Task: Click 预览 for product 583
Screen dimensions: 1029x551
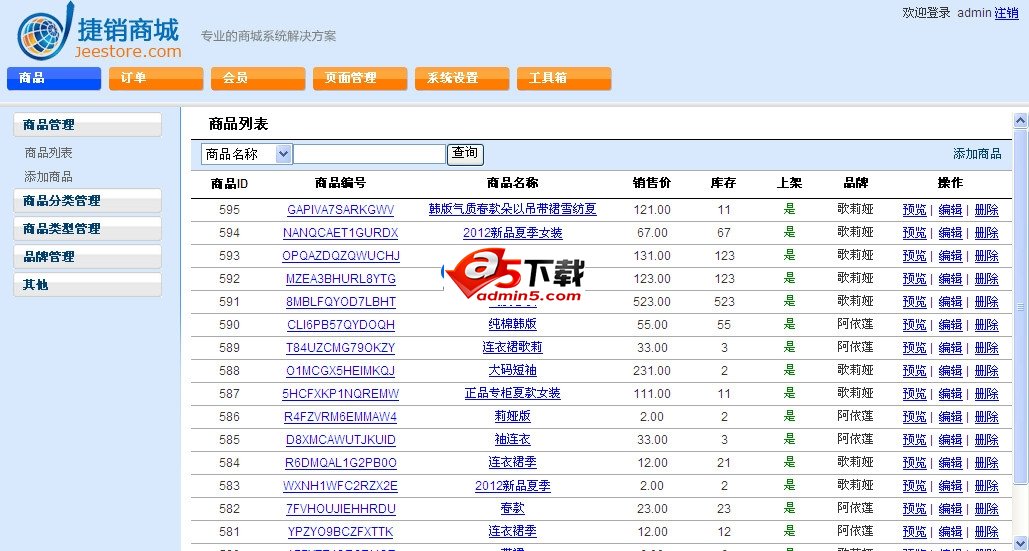Action: [915, 485]
